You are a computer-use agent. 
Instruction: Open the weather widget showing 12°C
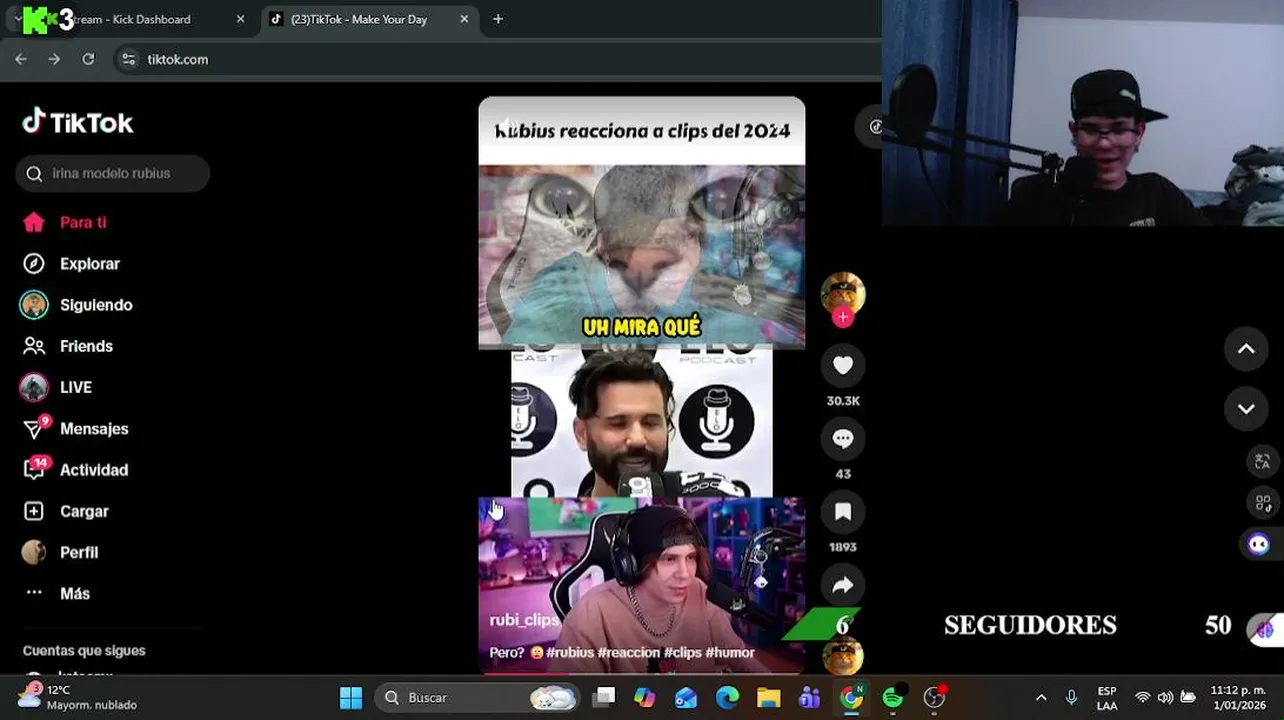78,697
